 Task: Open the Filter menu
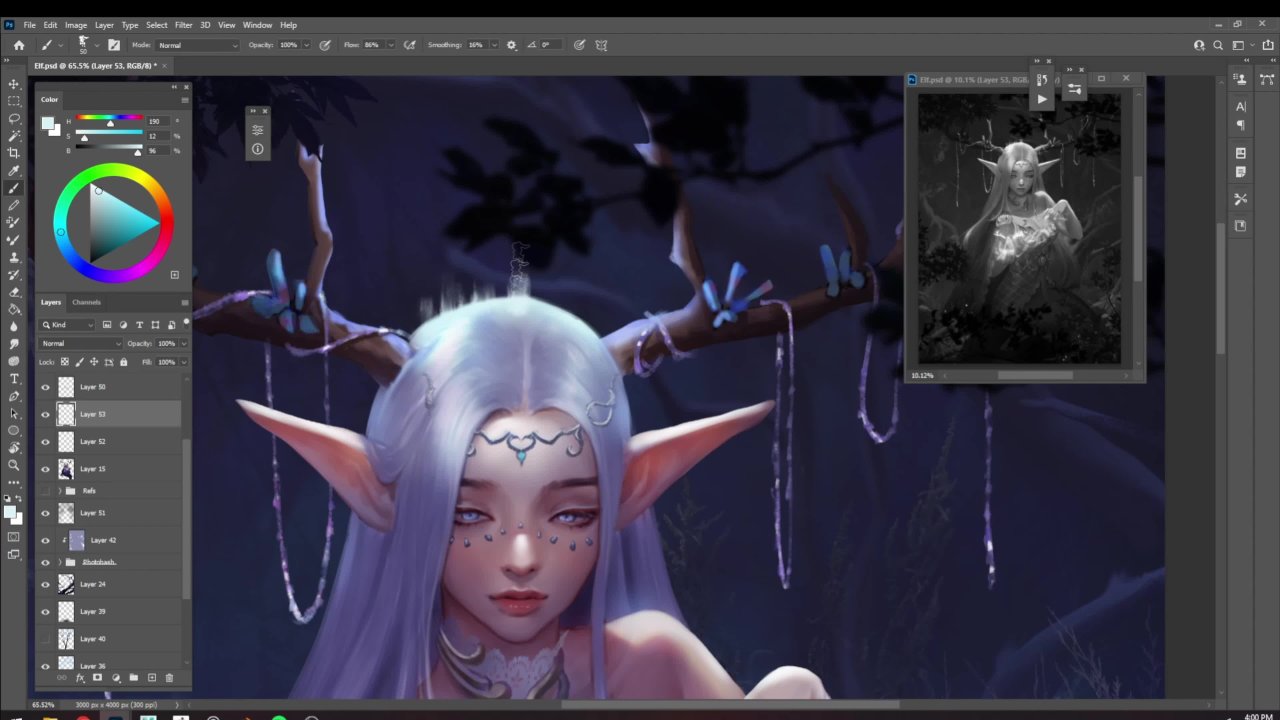(183, 25)
